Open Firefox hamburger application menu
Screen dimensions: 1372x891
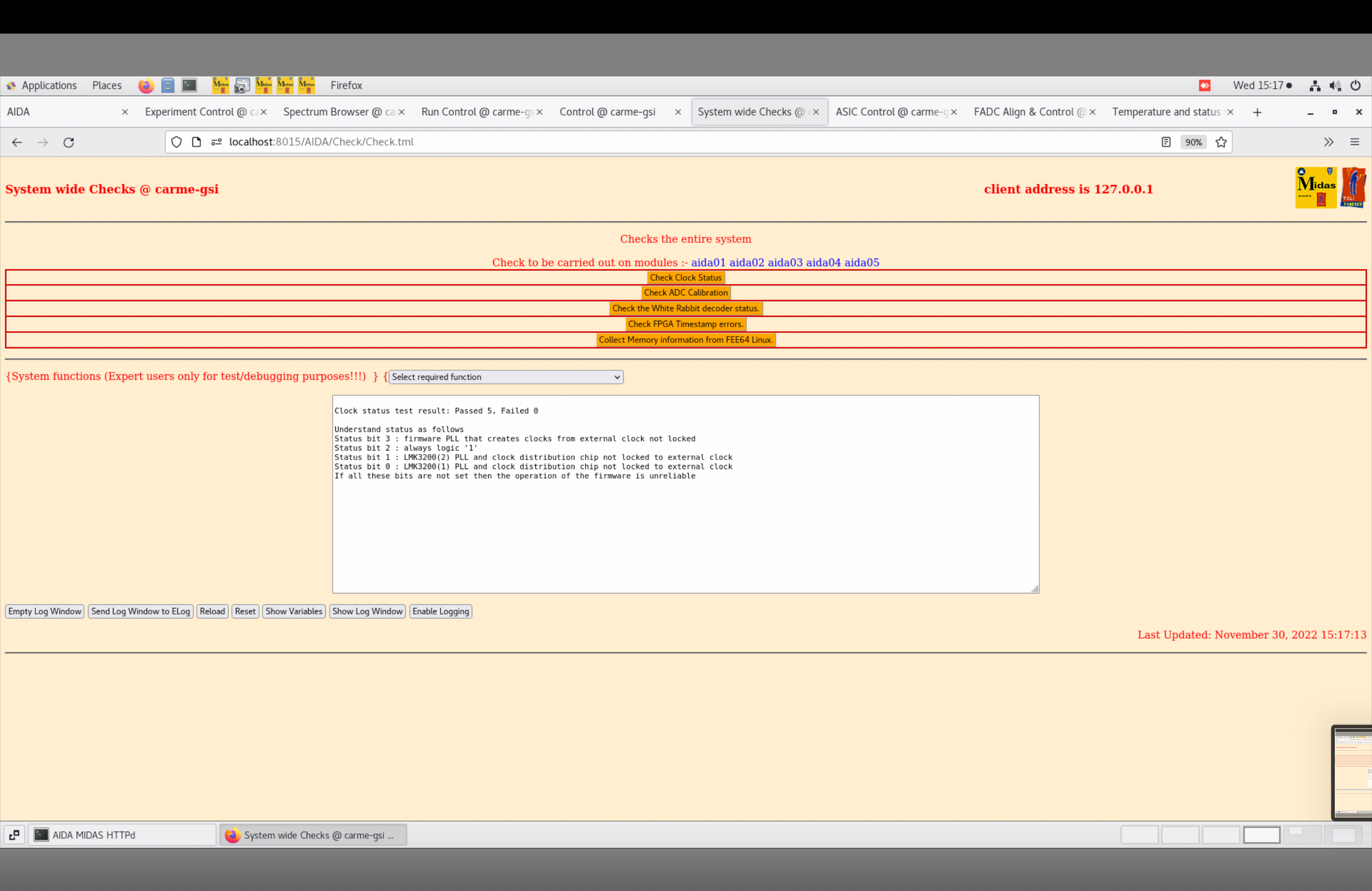pyautogui.click(x=1355, y=142)
